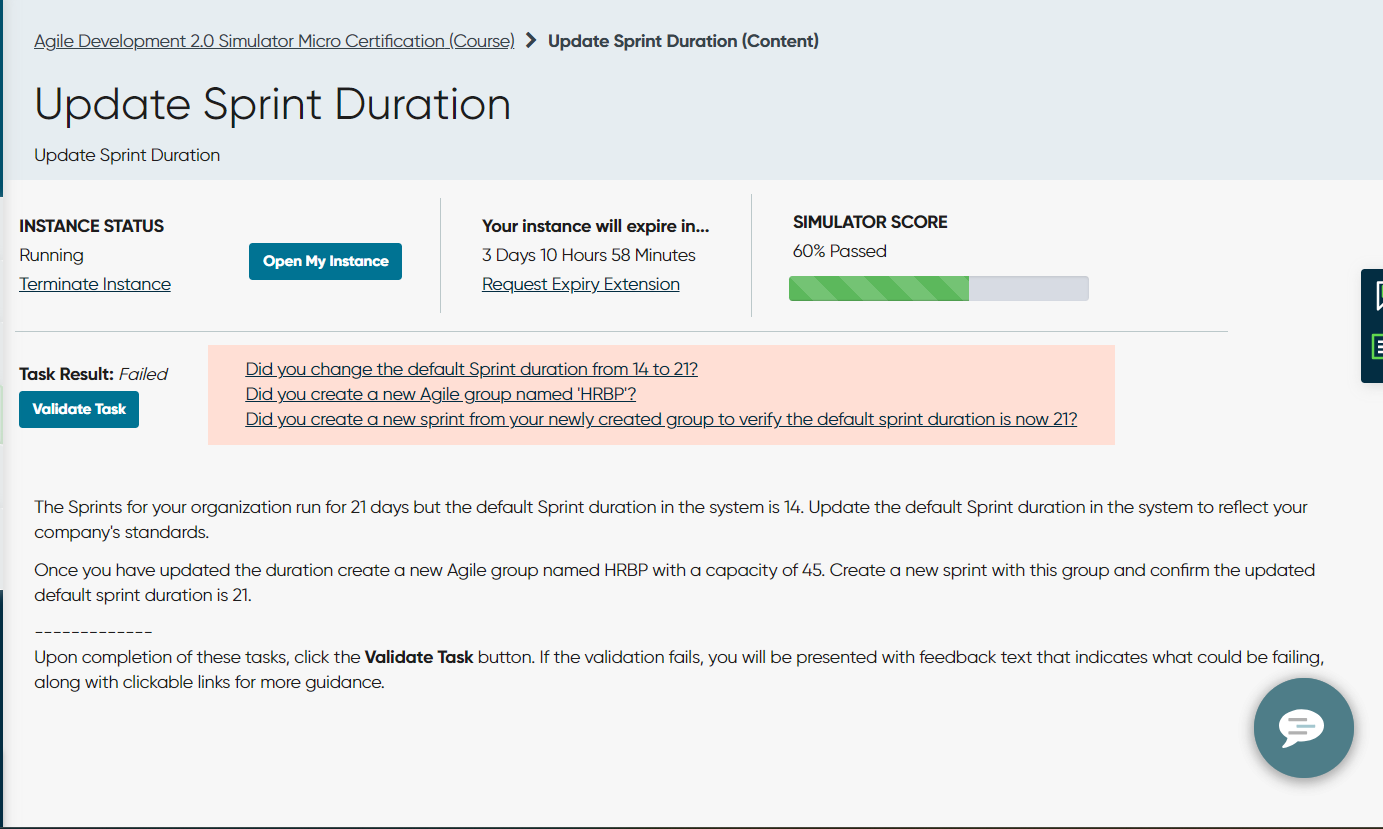Click the chevron separator in the breadcrumb
The height and width of the screenshot is (829, 1383).
pyautogui.click(x=530, y=41)
